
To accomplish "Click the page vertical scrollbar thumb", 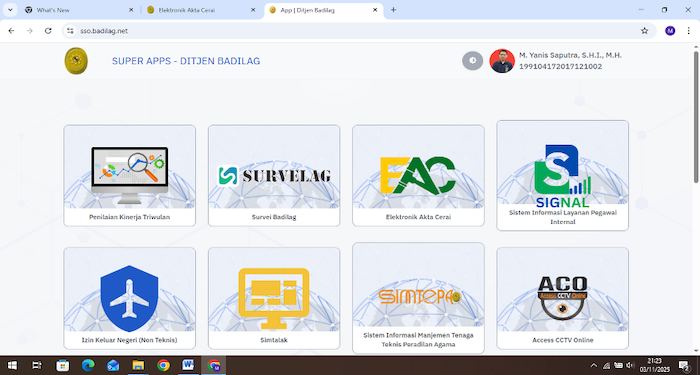I will pyautogui.click(x=696, y=117).
